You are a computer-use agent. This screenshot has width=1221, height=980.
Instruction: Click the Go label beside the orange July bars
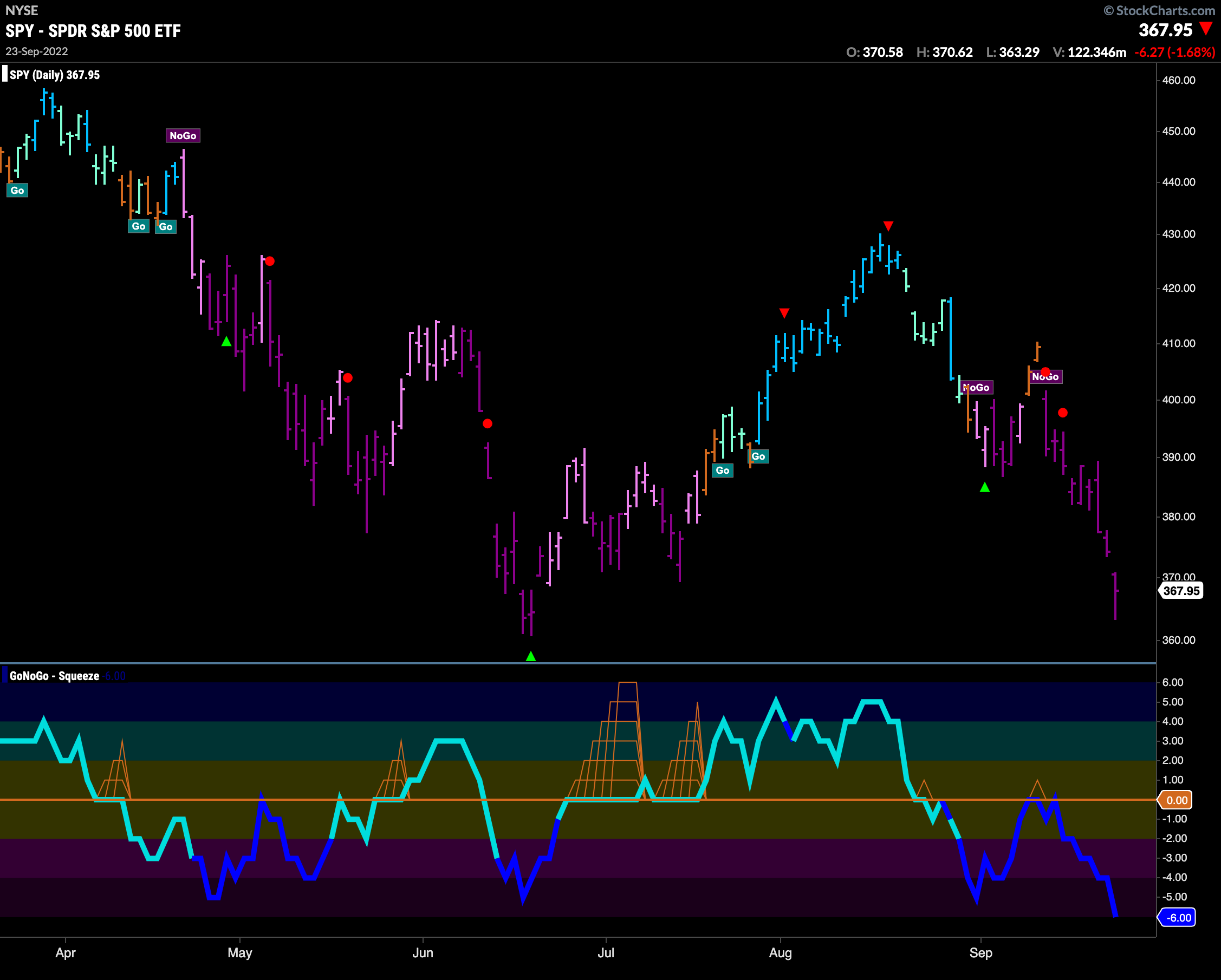723,471
